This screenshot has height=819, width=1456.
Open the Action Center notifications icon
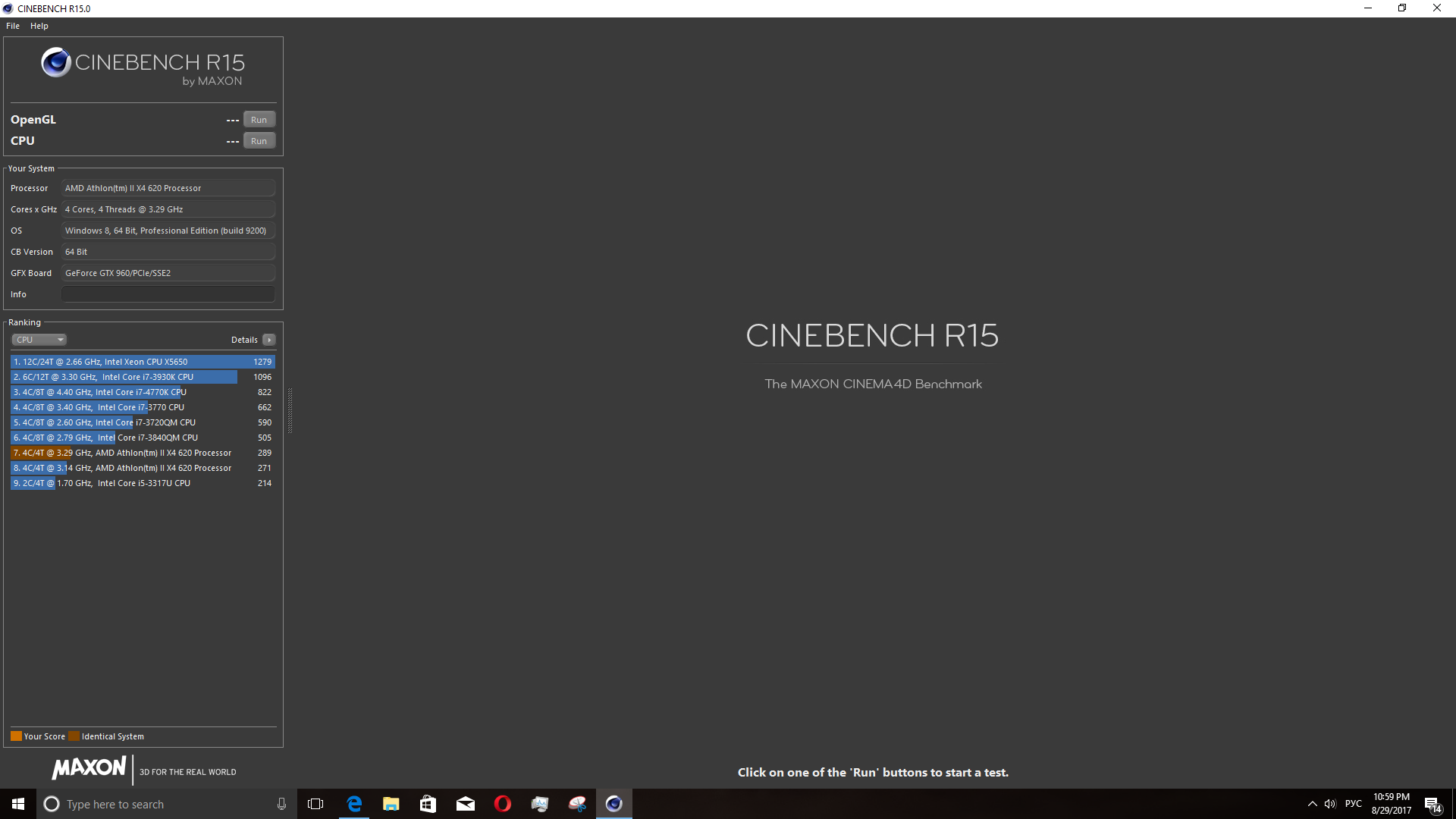pos(1432,805)
